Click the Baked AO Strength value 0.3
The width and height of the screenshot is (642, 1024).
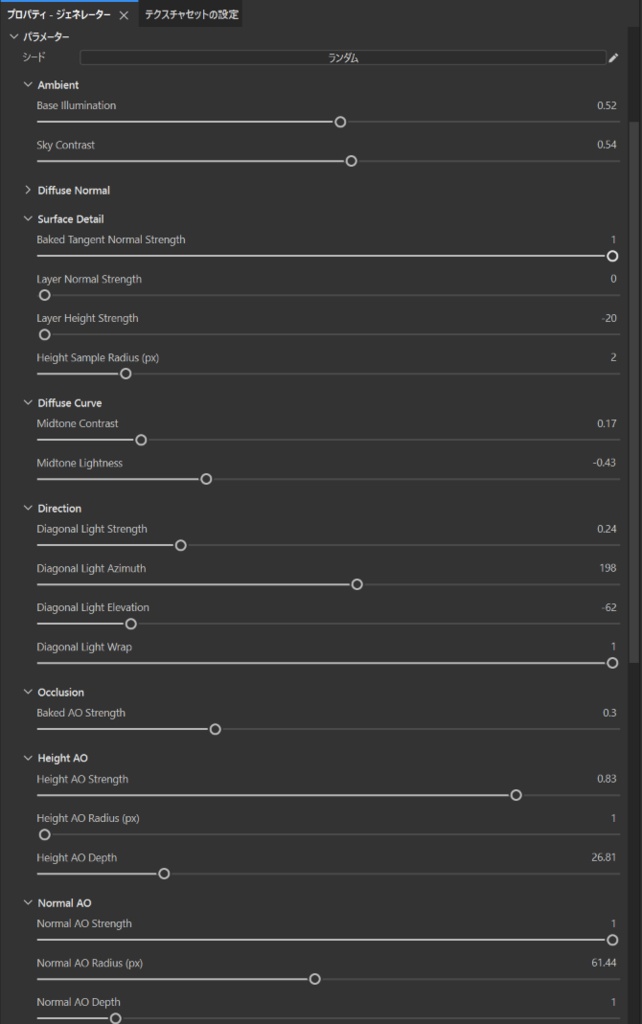609,712
